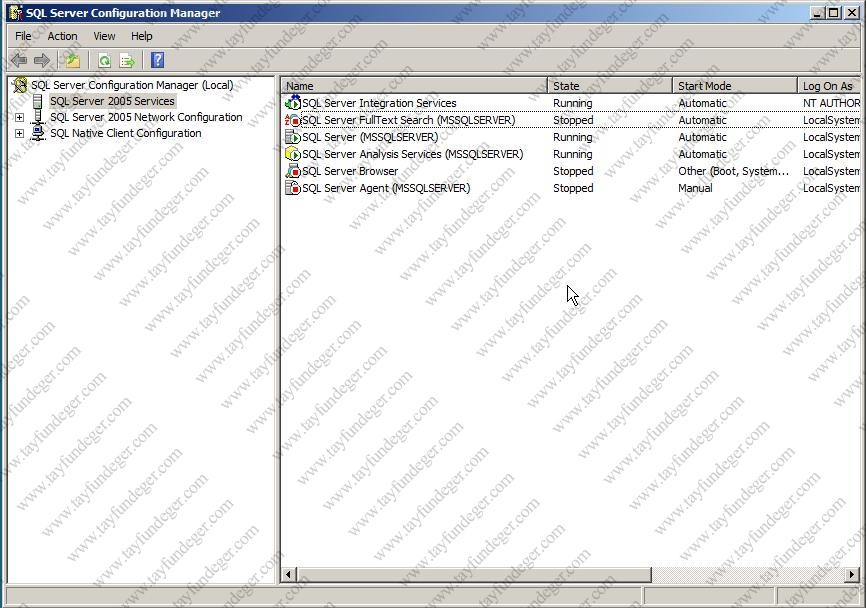
Task: Click Stopped state of FullText Search
Action: pyautogui.click(x=573, y=120)
